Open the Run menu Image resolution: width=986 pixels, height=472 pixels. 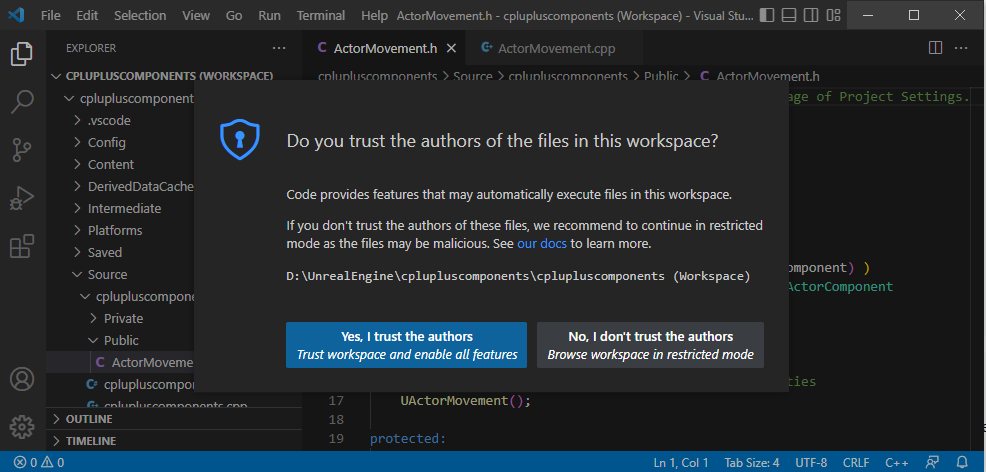269,16
